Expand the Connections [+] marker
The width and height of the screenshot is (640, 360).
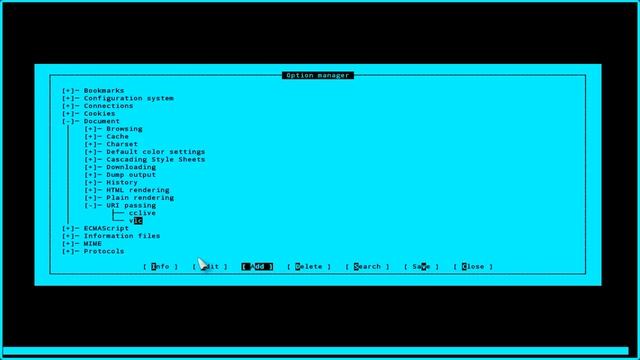[x=68, y=106]
